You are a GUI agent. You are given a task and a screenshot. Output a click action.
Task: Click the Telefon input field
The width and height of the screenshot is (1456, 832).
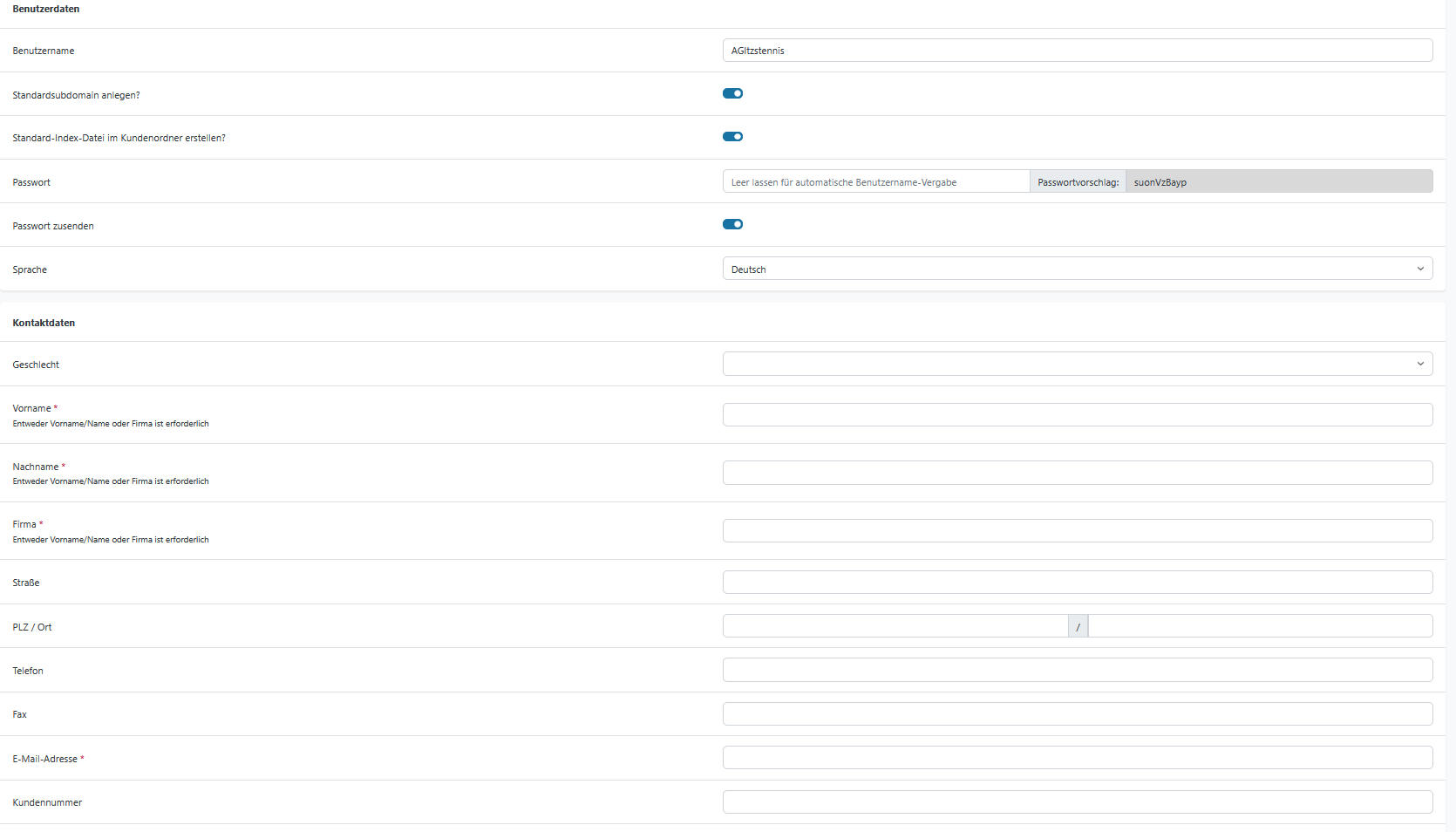coord(1078,670)
